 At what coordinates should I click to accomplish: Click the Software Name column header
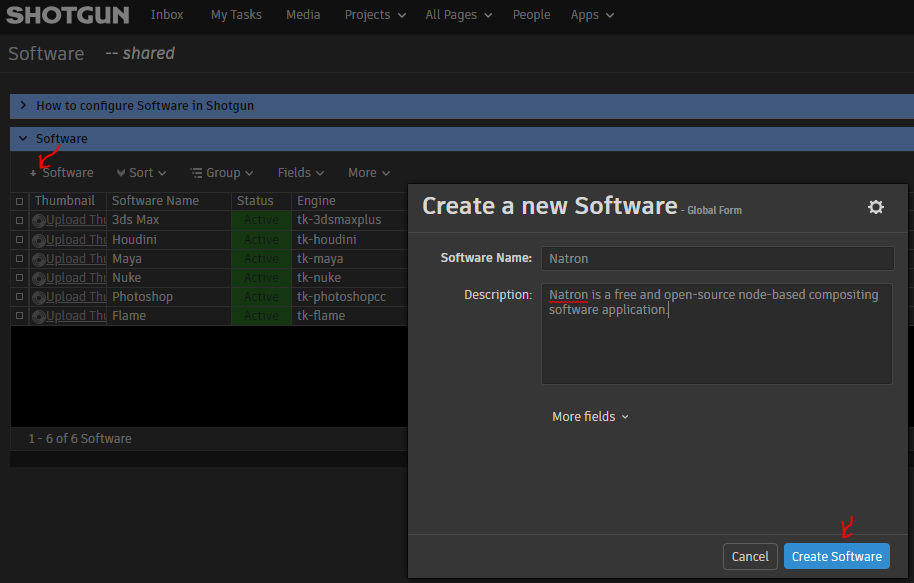pos(169,201)
